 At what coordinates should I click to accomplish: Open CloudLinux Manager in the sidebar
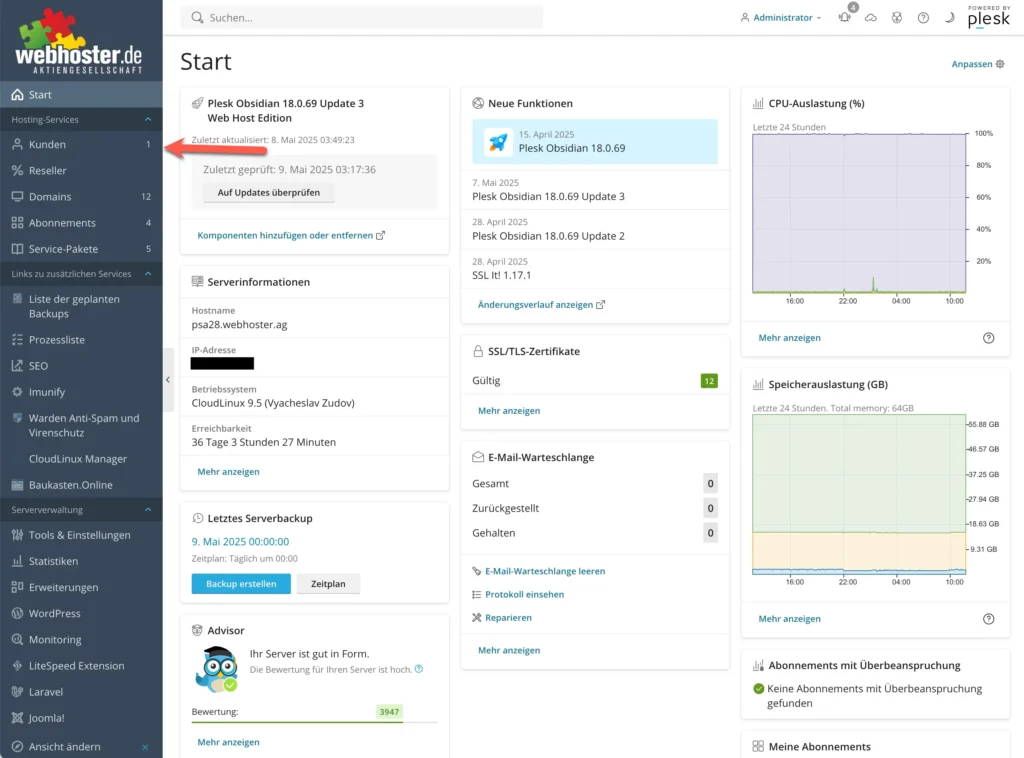coord(81,459)
